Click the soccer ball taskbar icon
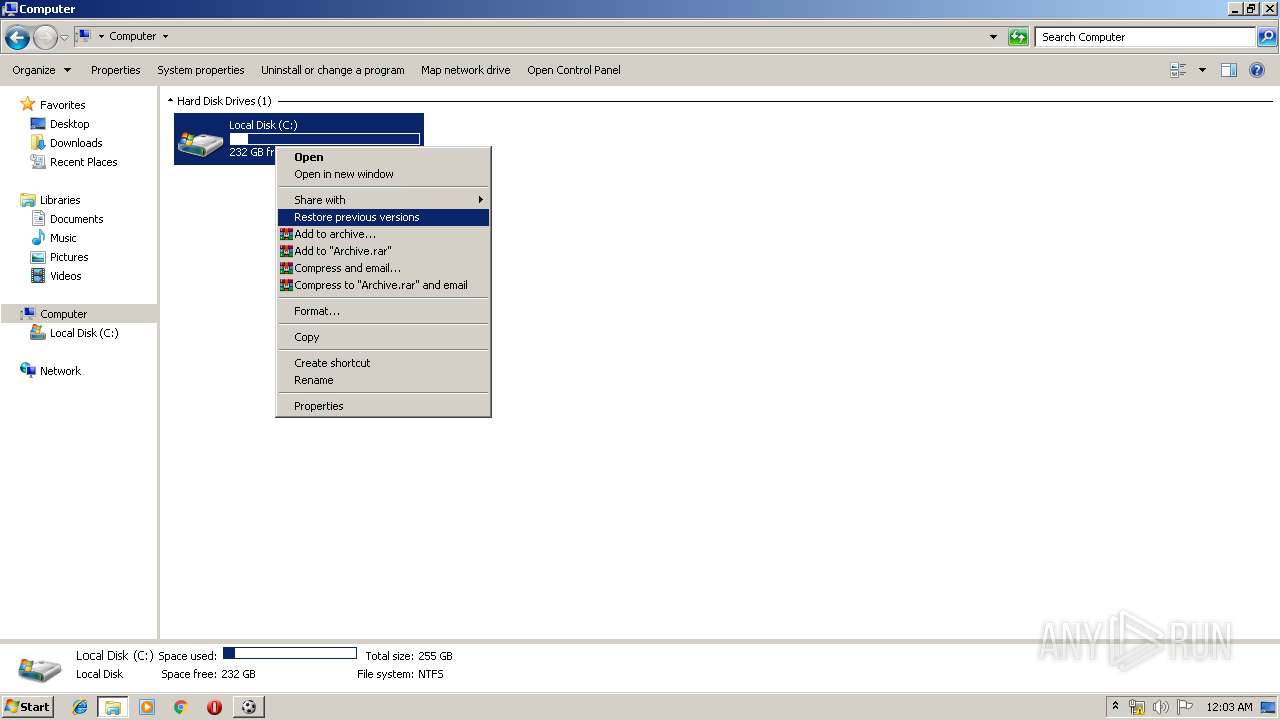The image size is (1280, 720). tap(248, 707)
